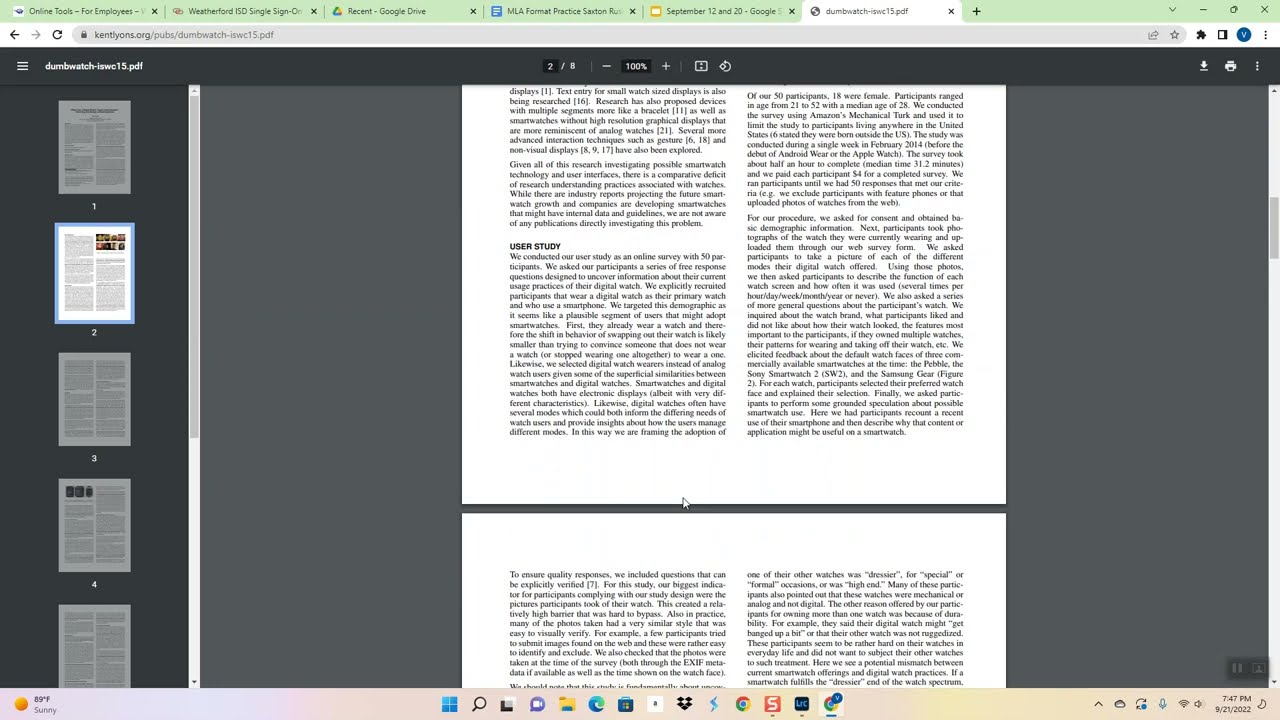Zoom in the PDF with plus button
This screenshot has height=720, width=1280.
coord(666,66)
